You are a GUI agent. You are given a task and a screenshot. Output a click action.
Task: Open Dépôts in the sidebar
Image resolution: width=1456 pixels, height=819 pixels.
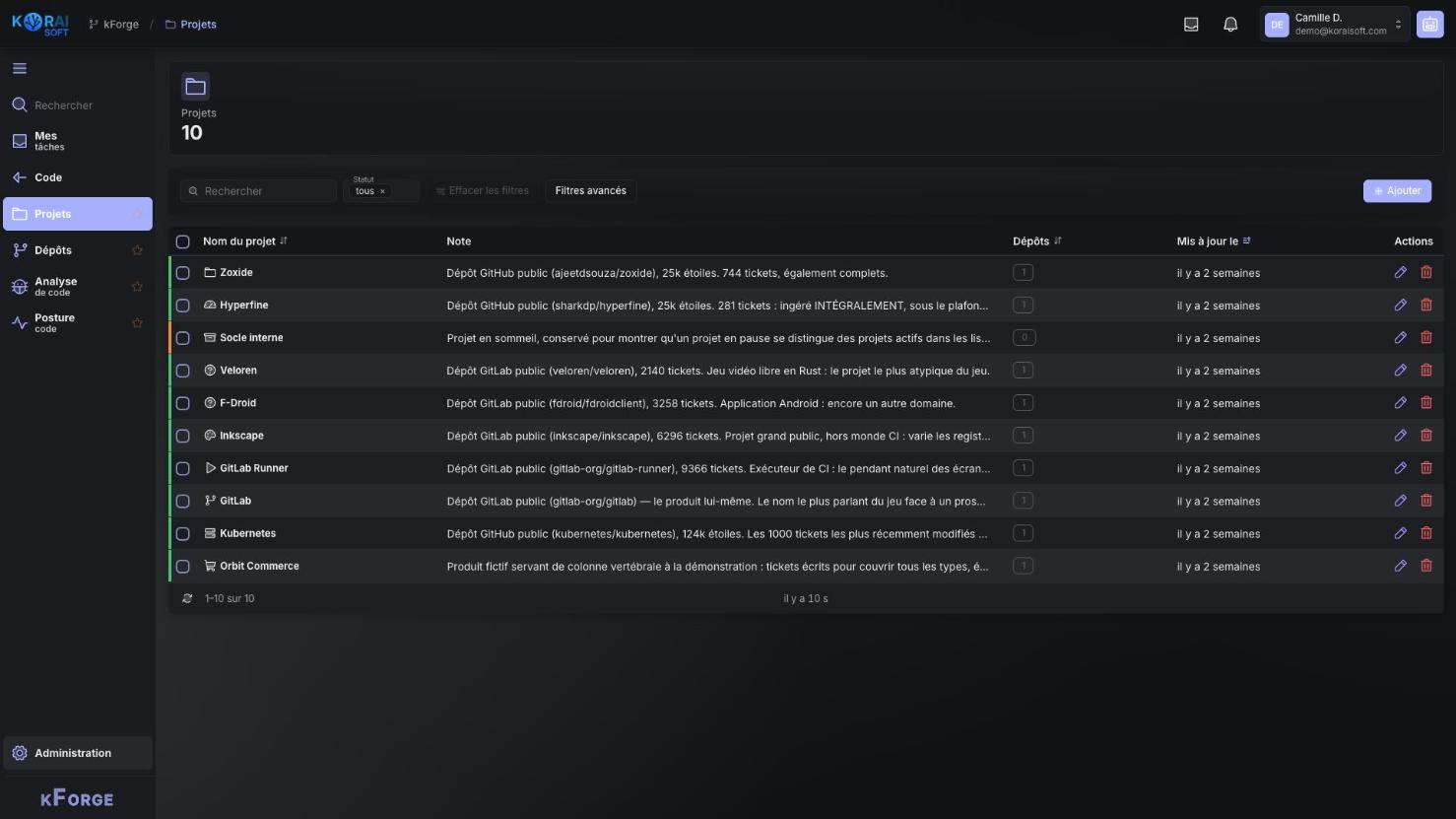point(78,250)
